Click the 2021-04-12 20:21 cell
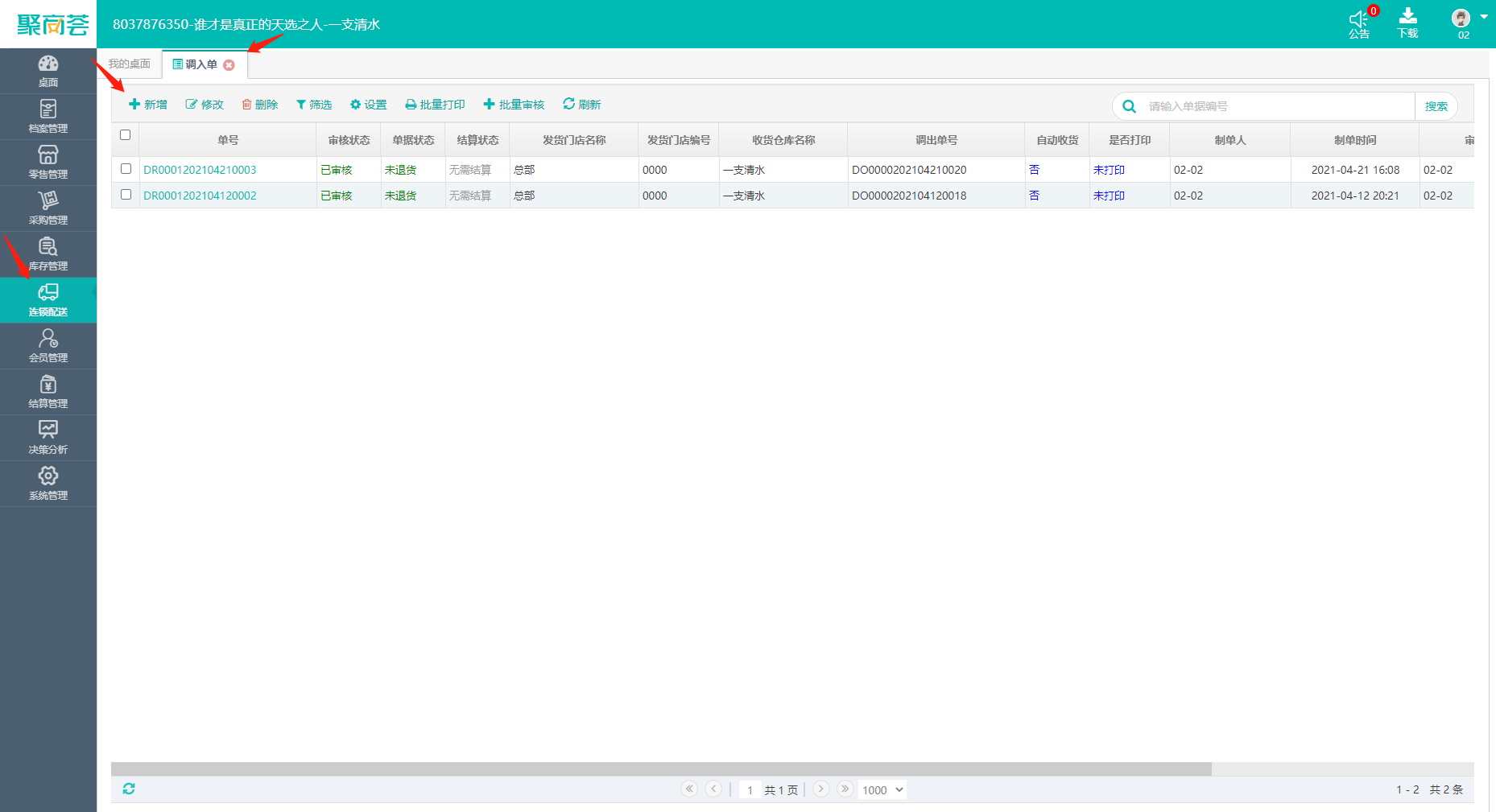 tap(1355, 196)
